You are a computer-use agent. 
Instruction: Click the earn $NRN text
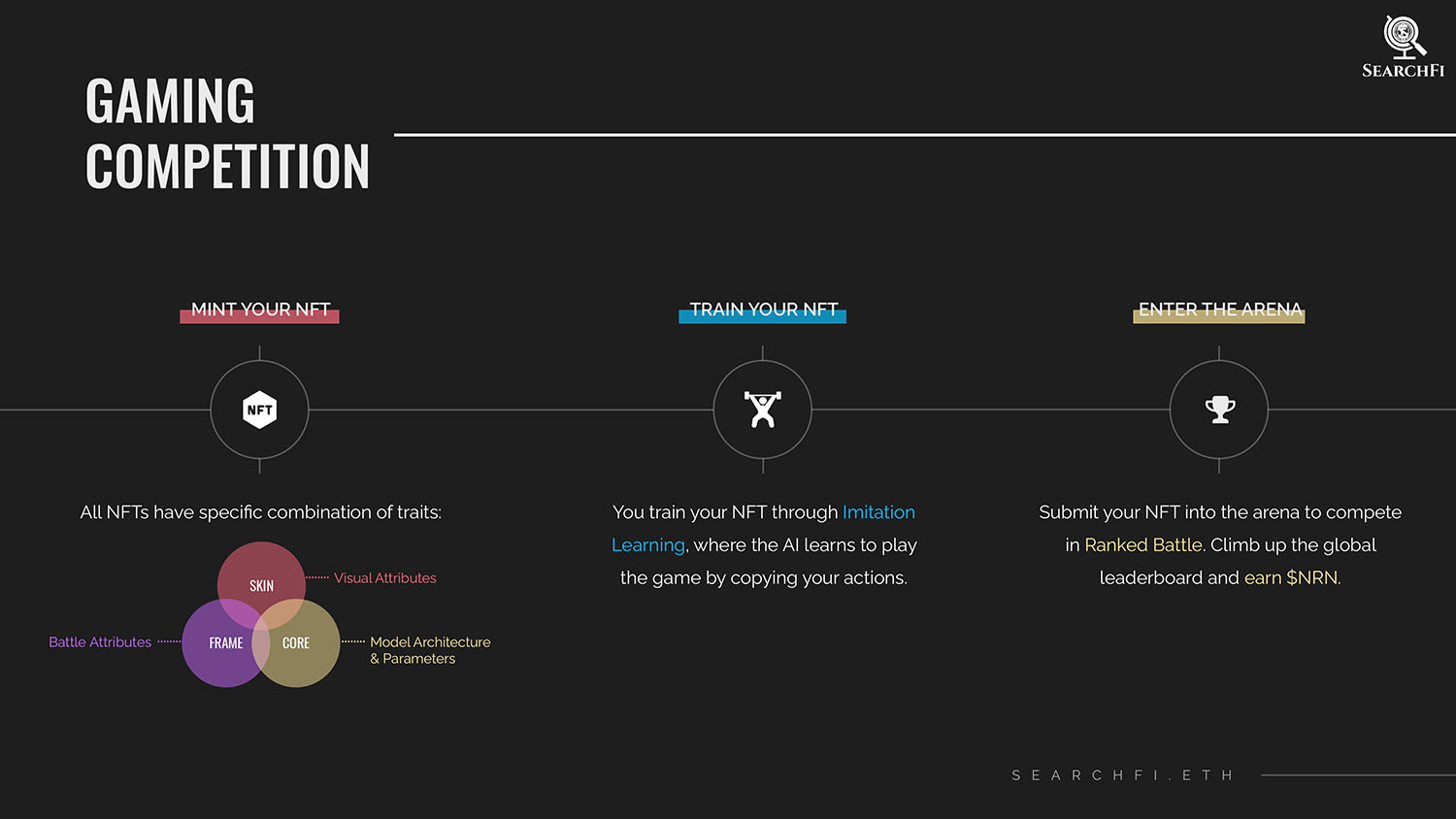click(x=1291, y=577)
